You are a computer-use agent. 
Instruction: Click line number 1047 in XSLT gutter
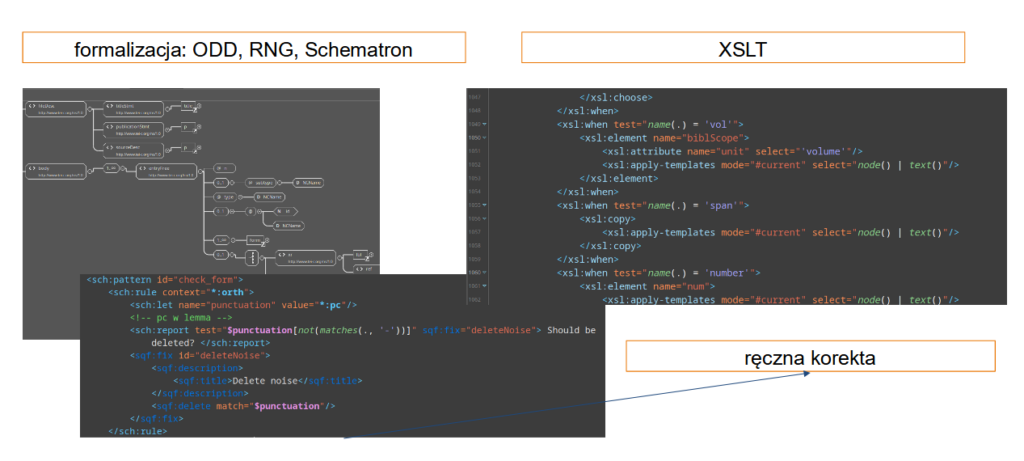[474, 97]
